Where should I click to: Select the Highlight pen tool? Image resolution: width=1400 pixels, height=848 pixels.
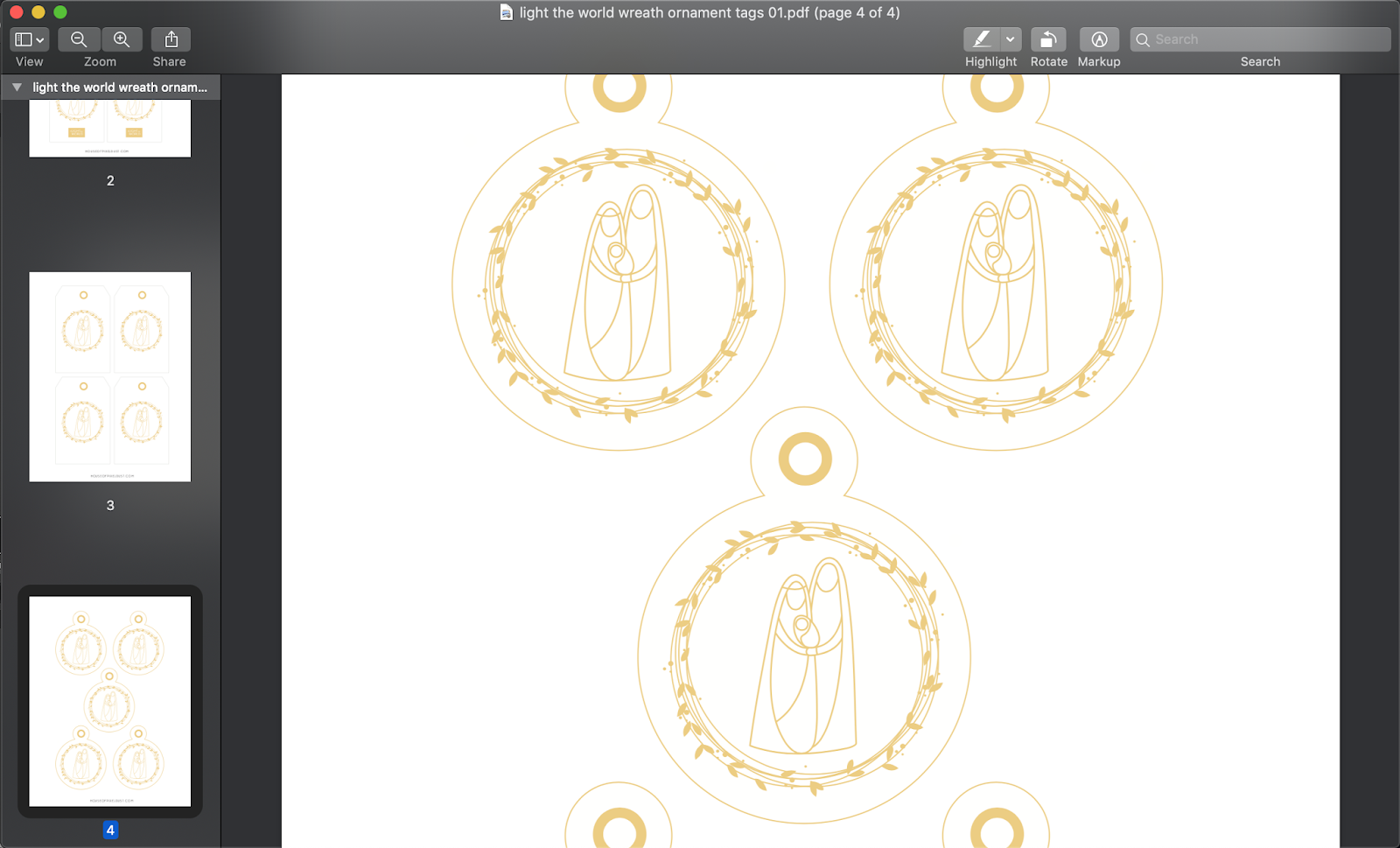[982, 39]
